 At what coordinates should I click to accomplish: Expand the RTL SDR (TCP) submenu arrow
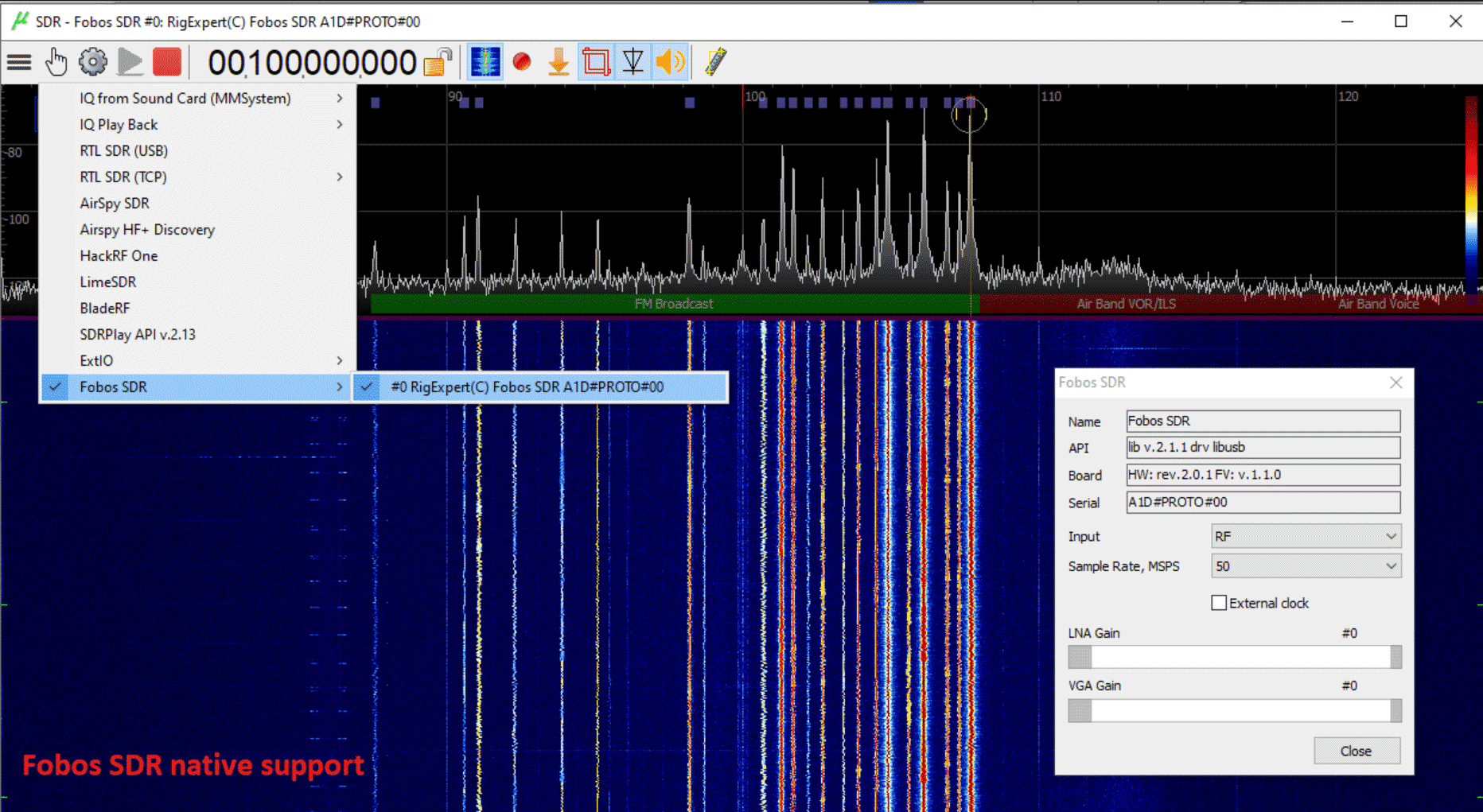[340, 177]
